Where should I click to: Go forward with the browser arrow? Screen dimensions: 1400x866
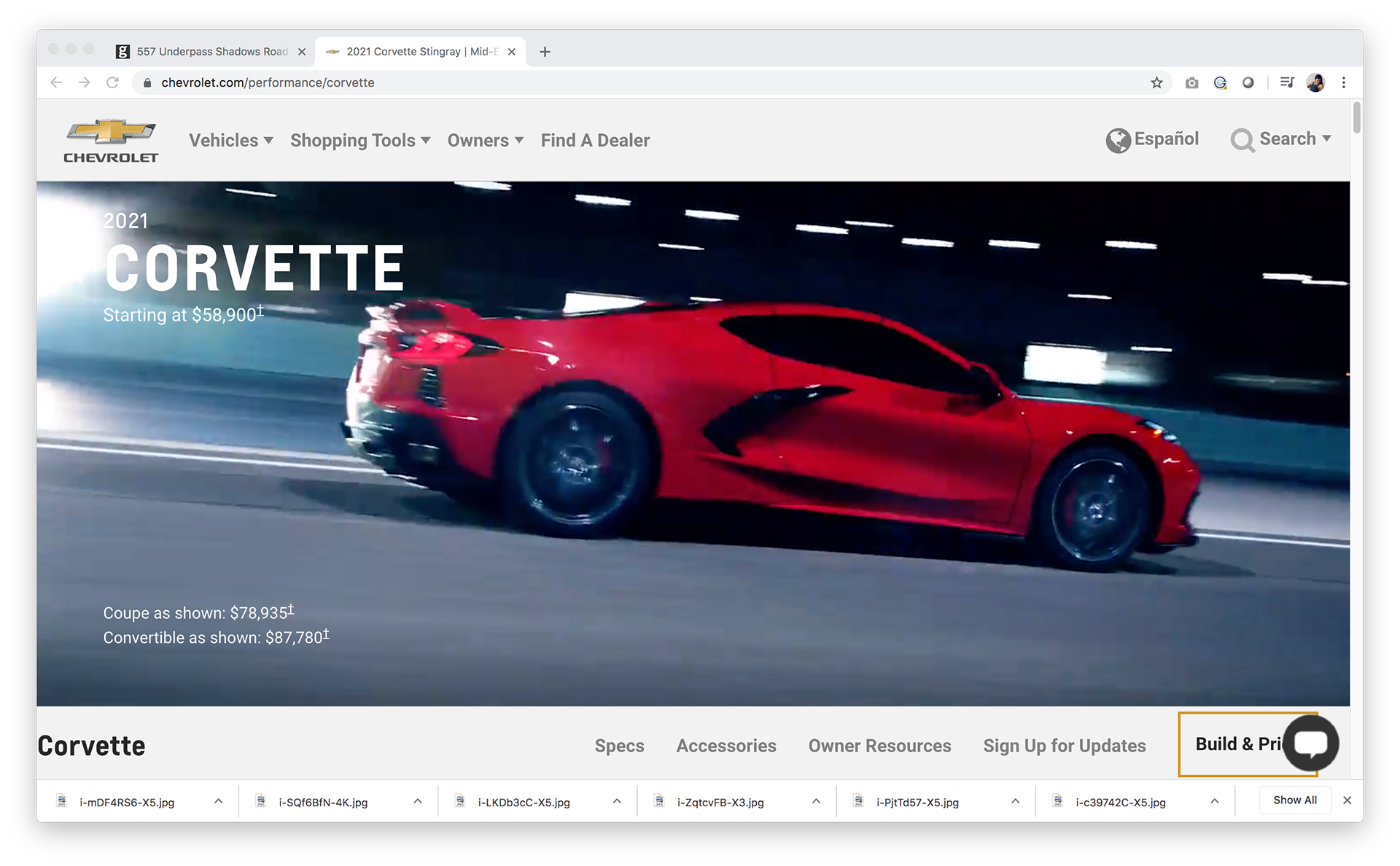click(85, 82)
